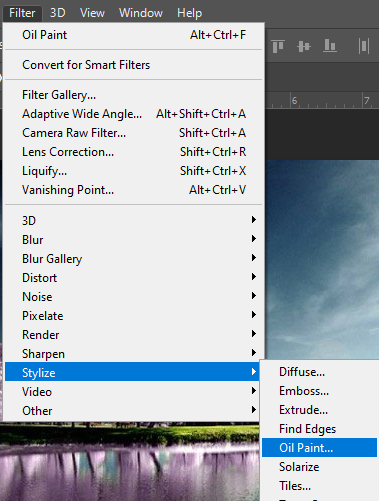The height and width of the screenshot is (501, 379).
Task: Click the align top edges icon
Action: pyautogui.click(x=278, y=46)
